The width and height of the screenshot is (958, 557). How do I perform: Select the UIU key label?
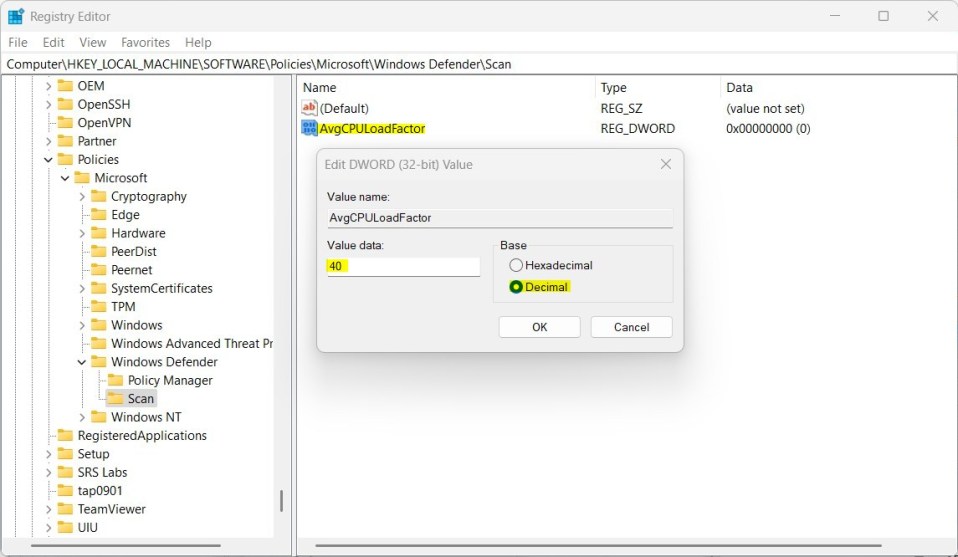[87, 527]
